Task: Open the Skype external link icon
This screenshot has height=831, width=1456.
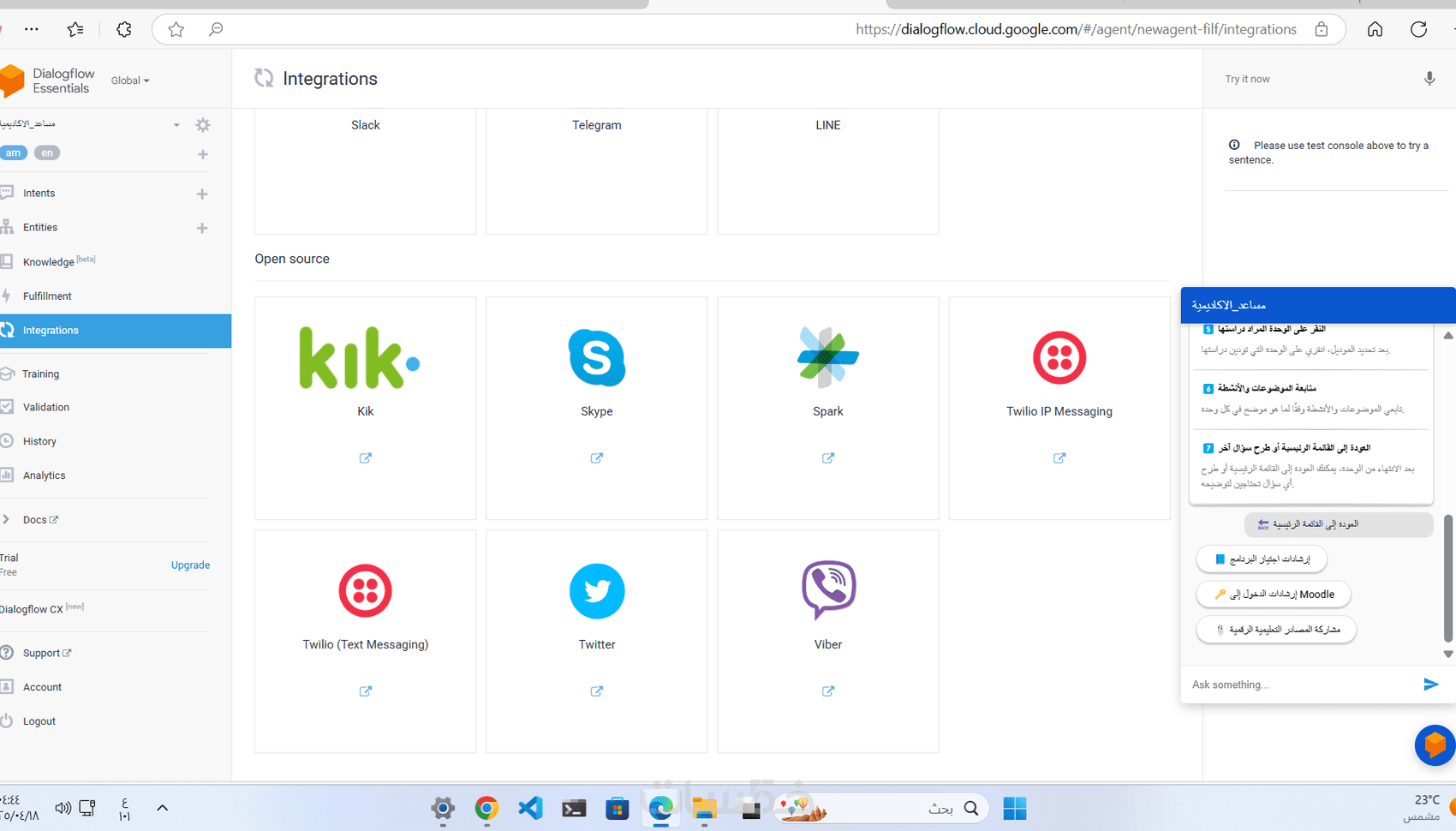Action: tap(597, 458)
